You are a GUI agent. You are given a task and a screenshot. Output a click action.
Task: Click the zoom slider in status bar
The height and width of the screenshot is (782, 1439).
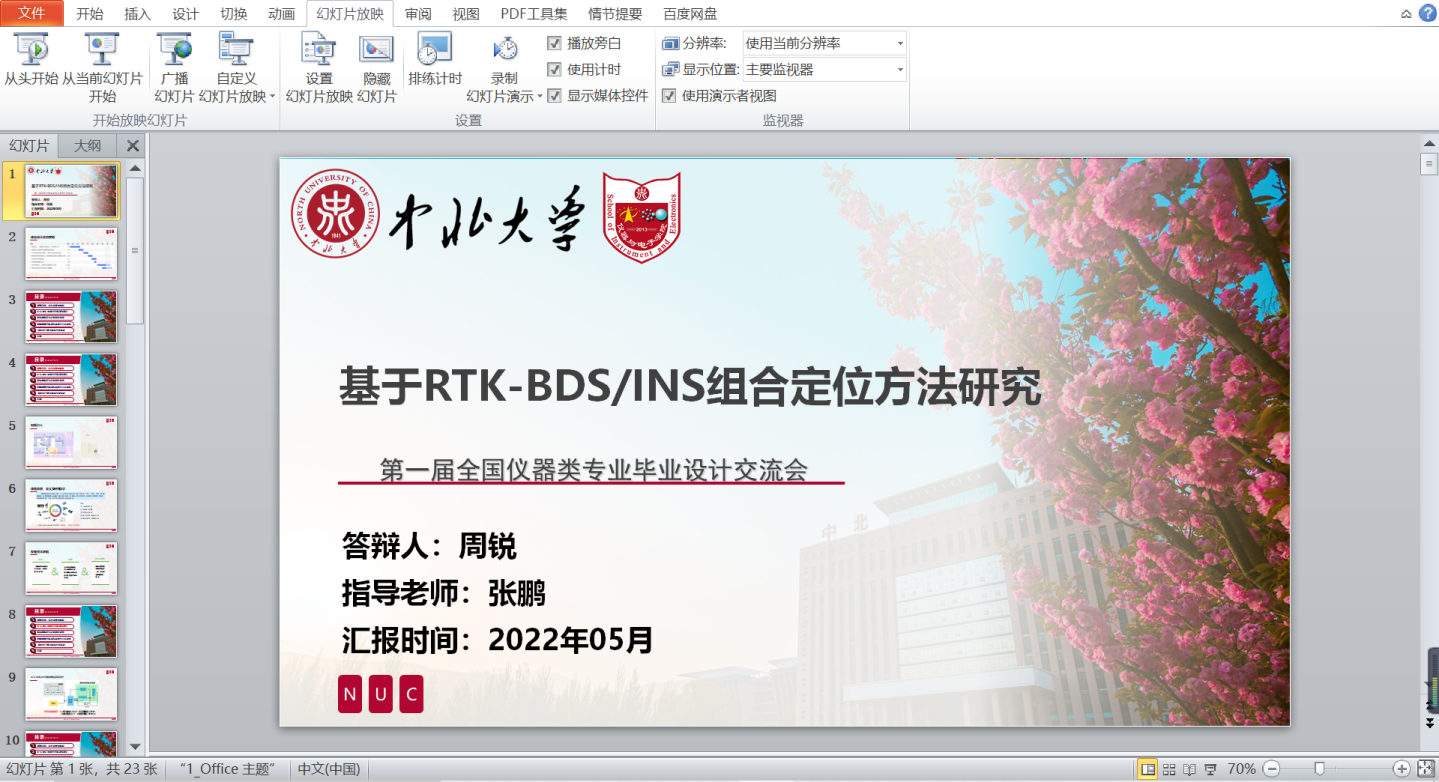point(1320,769)
